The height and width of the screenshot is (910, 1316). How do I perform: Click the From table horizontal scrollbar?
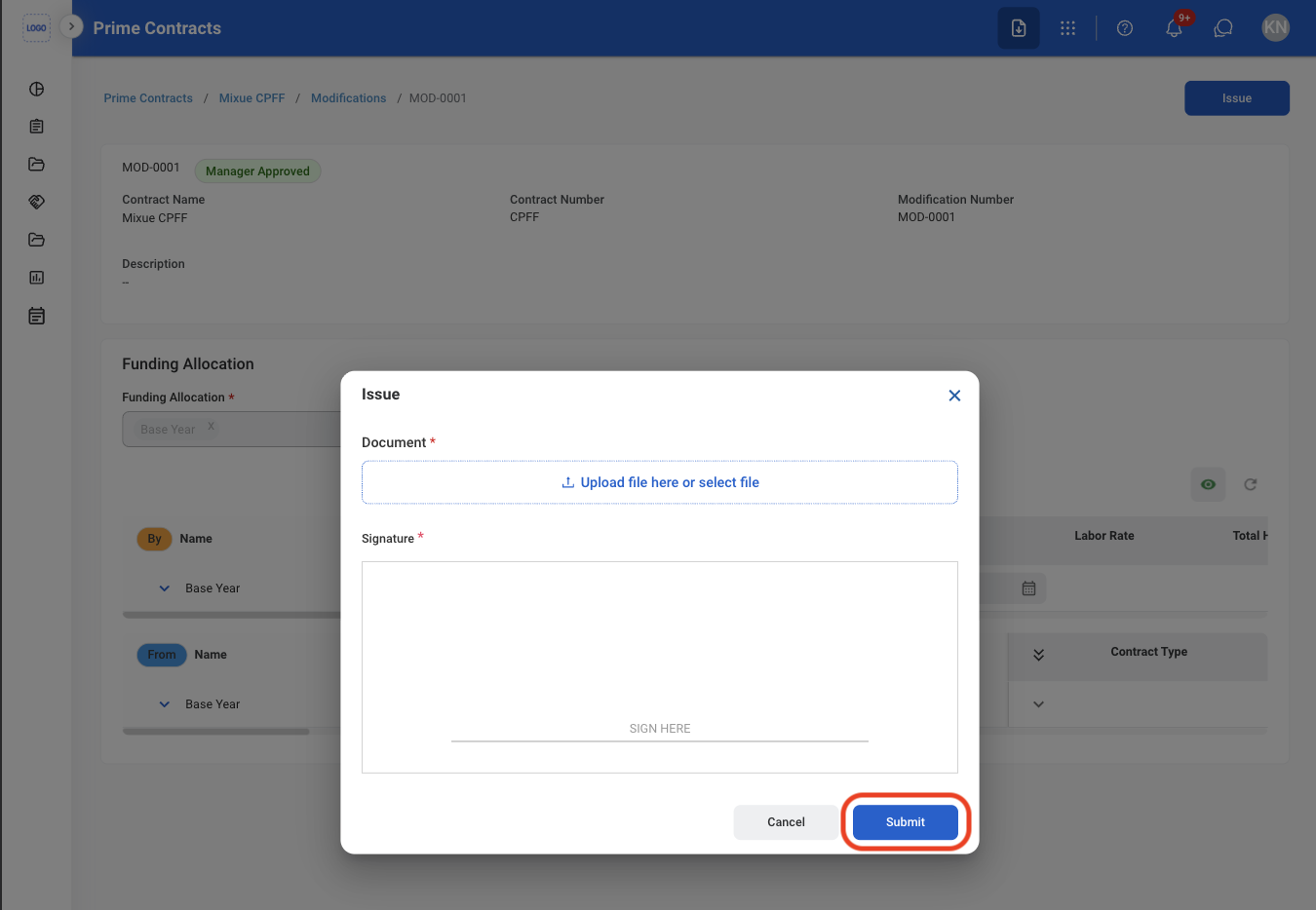[x=215, y=731]
